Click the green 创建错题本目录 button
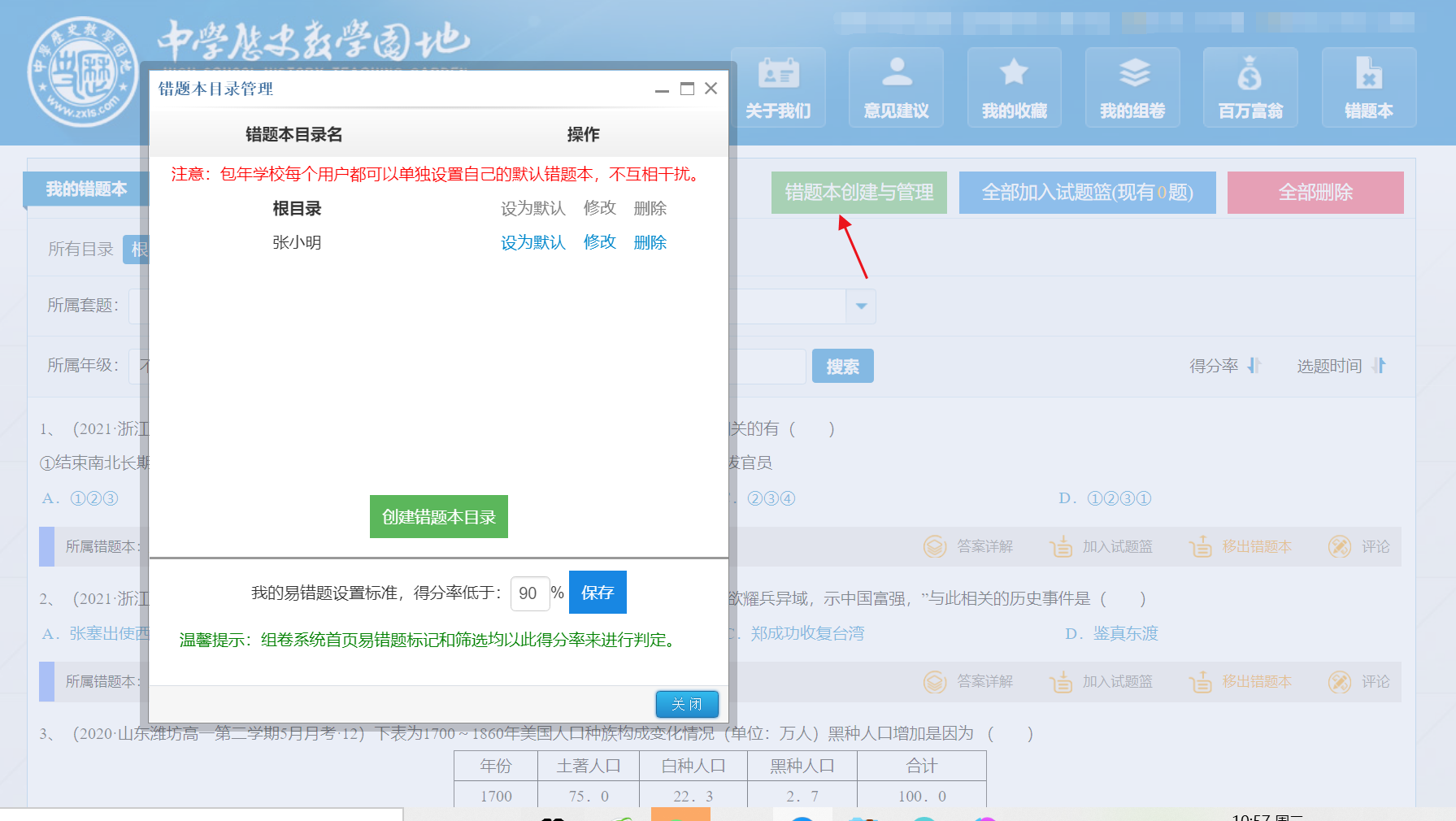This screenshot has width=1456, height=821. (438, 517)
